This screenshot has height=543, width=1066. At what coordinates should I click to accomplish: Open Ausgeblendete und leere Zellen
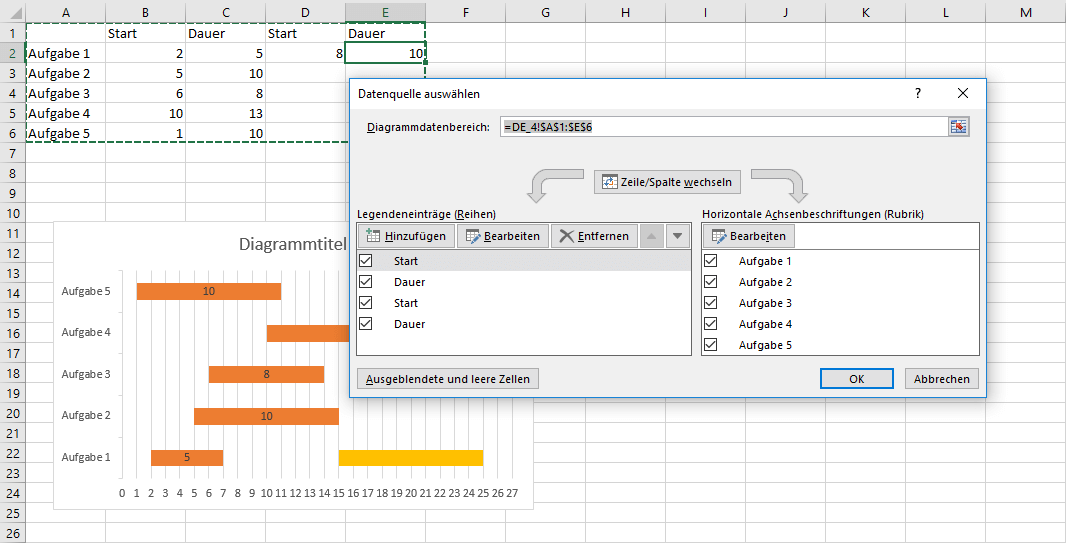[448, 379]
